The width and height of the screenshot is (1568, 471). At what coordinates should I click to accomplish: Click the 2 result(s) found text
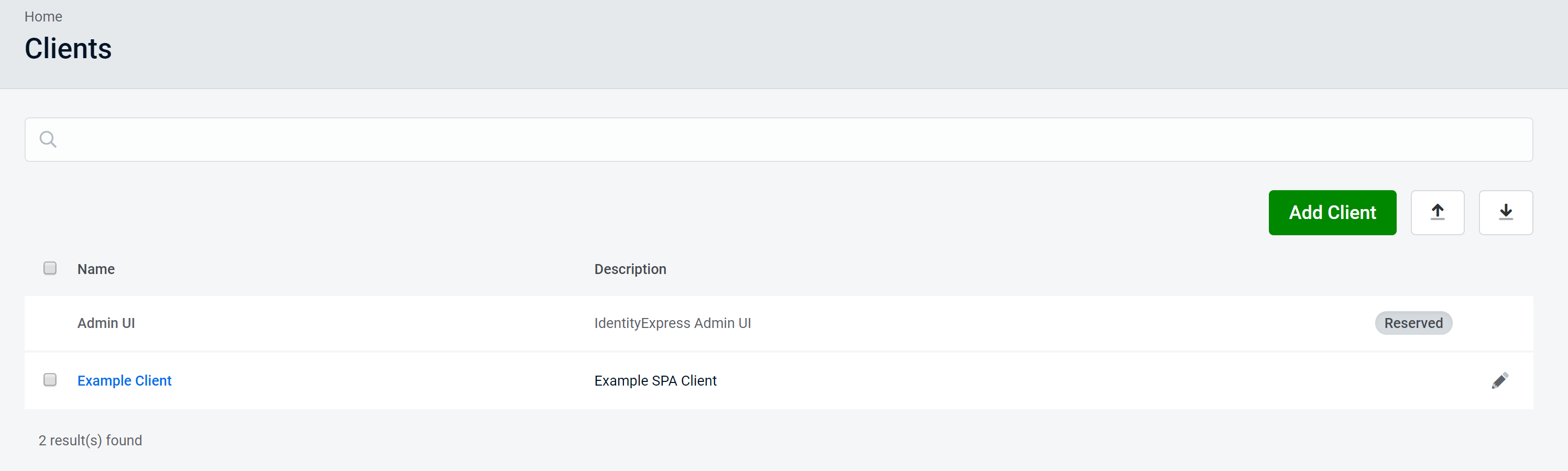(x=90, y=440)
